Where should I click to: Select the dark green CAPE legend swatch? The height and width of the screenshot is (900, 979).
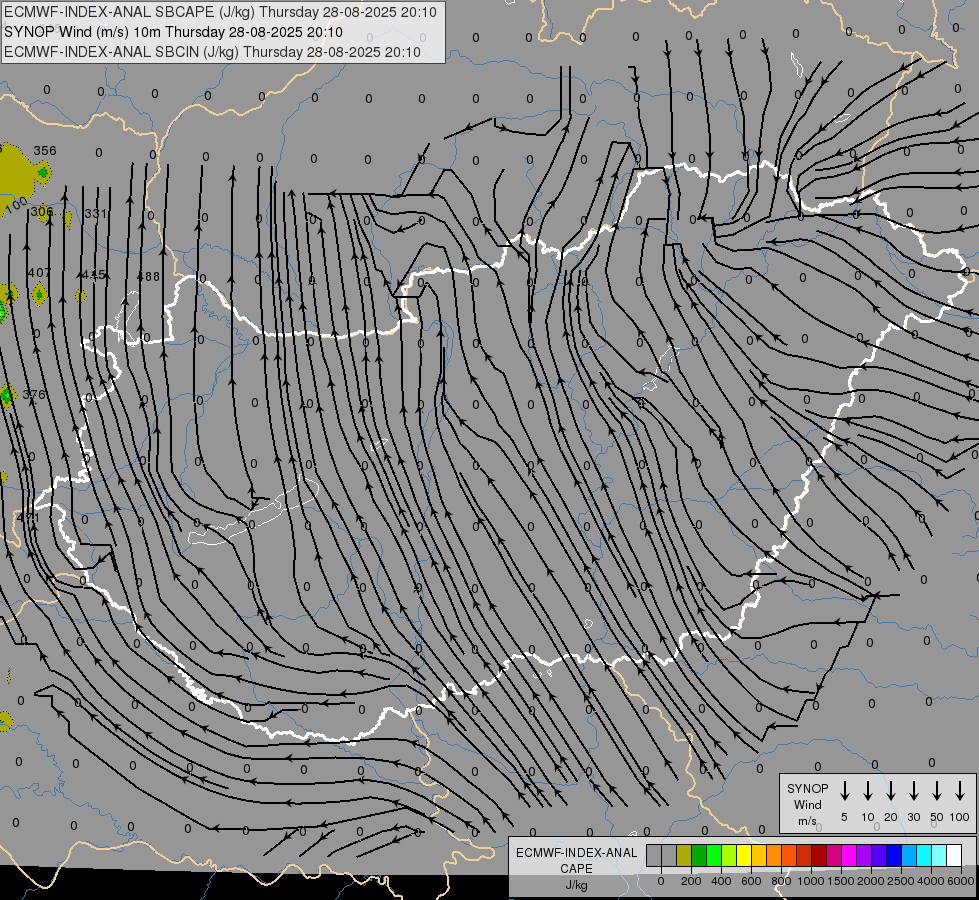(x=699, y=855)
